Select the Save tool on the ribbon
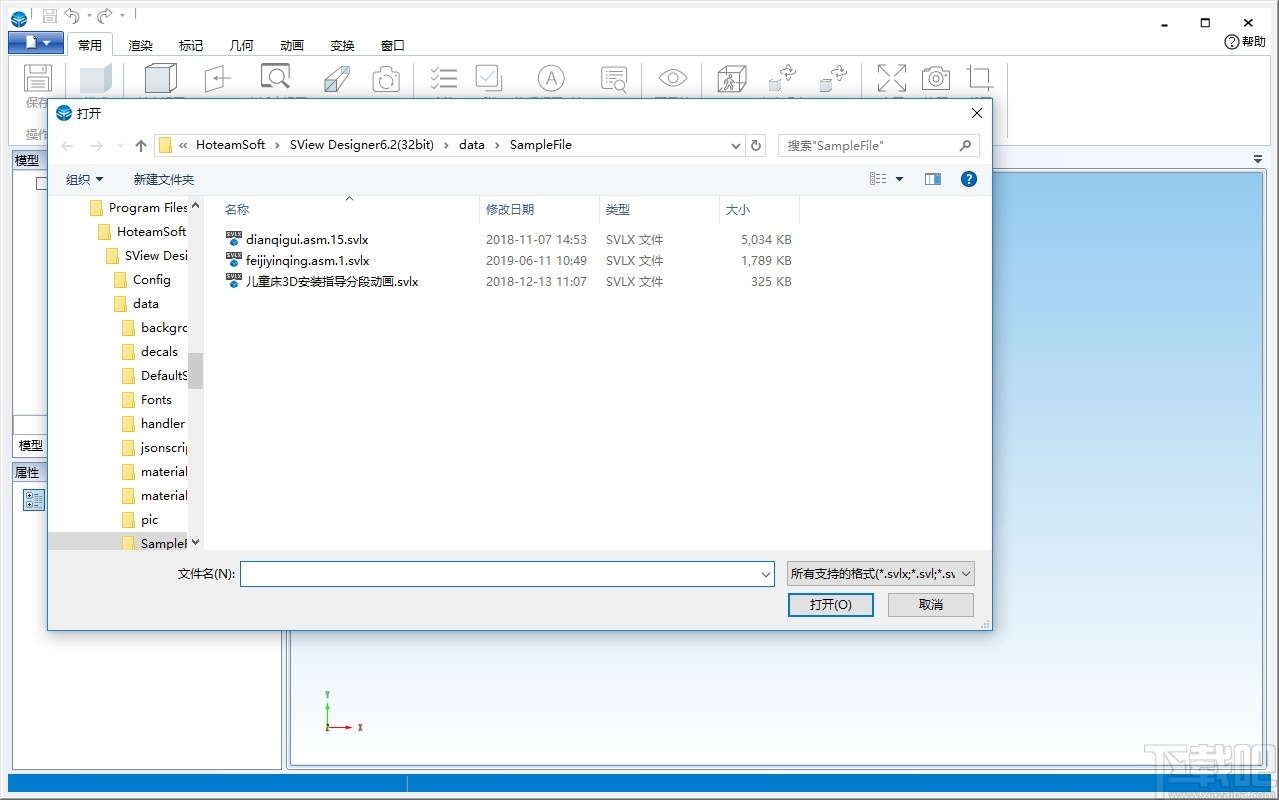 click(37, 78)
